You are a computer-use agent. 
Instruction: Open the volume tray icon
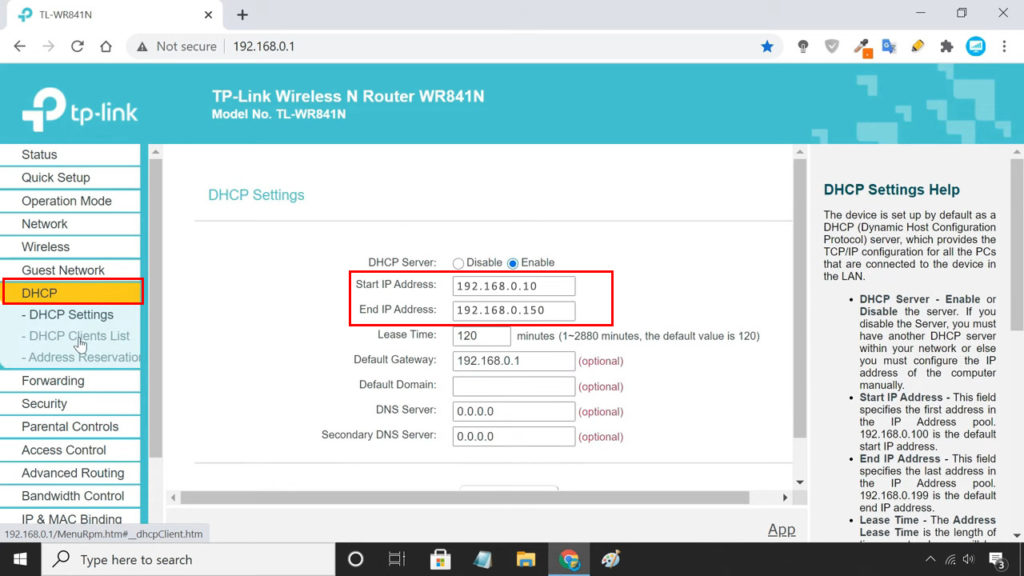(969, 560)
